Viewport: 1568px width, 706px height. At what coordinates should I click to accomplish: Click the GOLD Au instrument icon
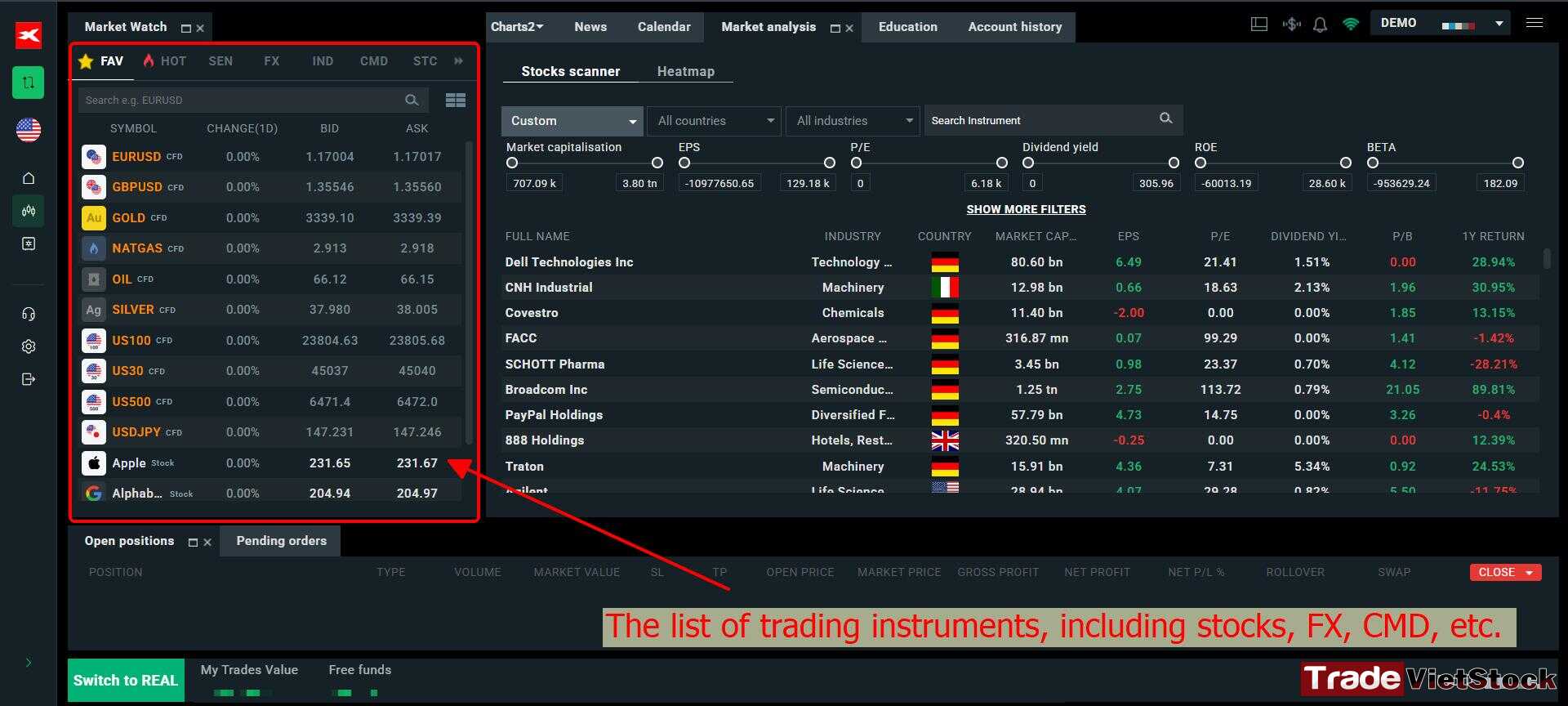[x=94, y=217]
